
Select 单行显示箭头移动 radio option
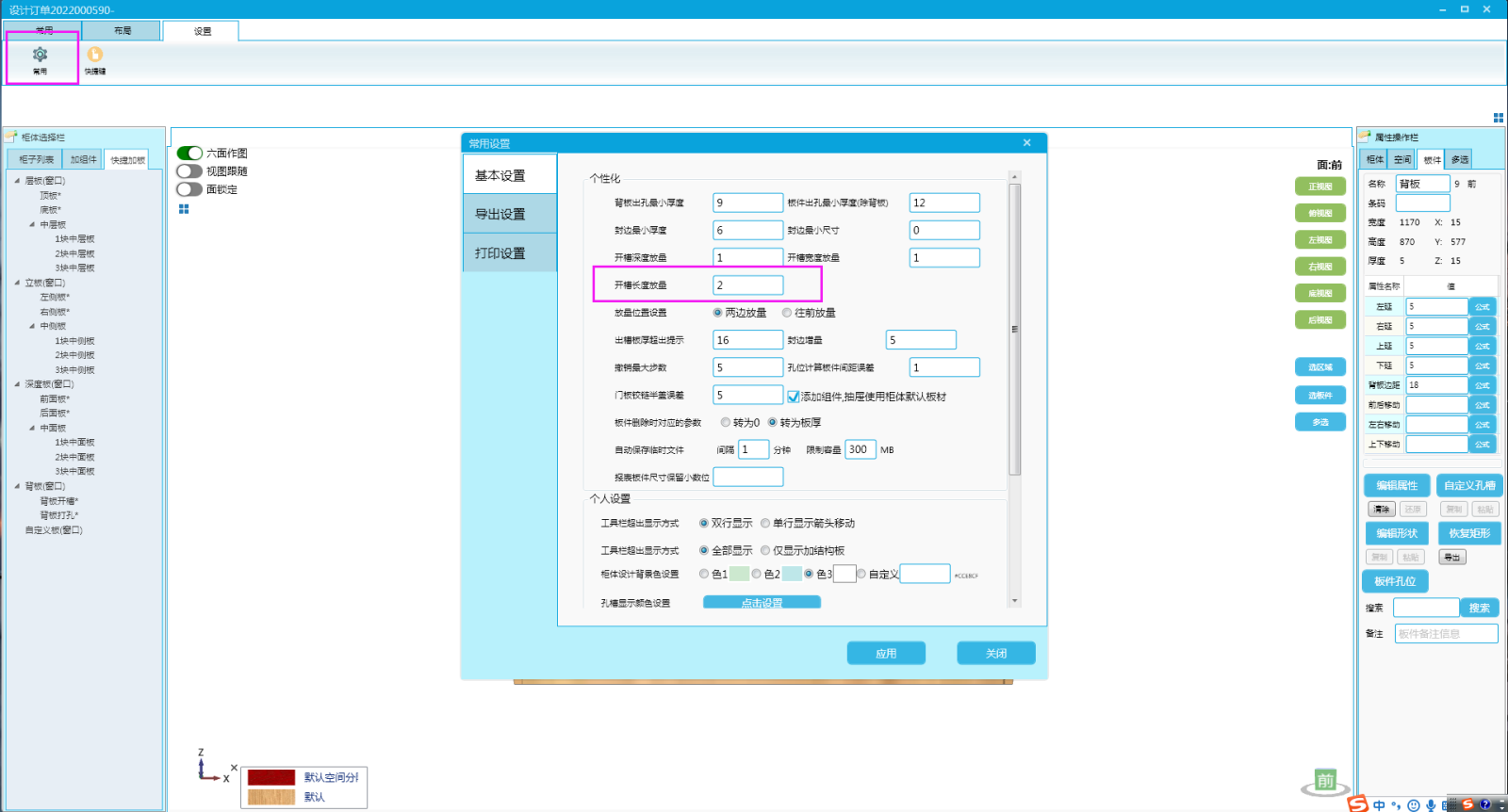tap(765, 523)
